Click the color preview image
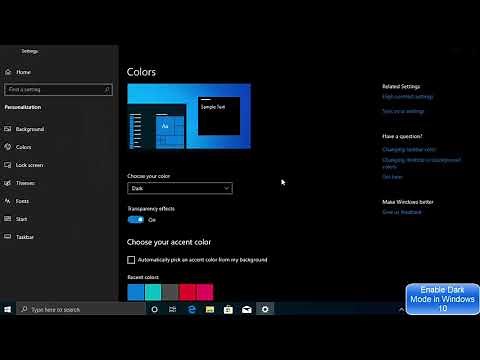Screen dimensions: 480x360 click(x=189, y=116)
